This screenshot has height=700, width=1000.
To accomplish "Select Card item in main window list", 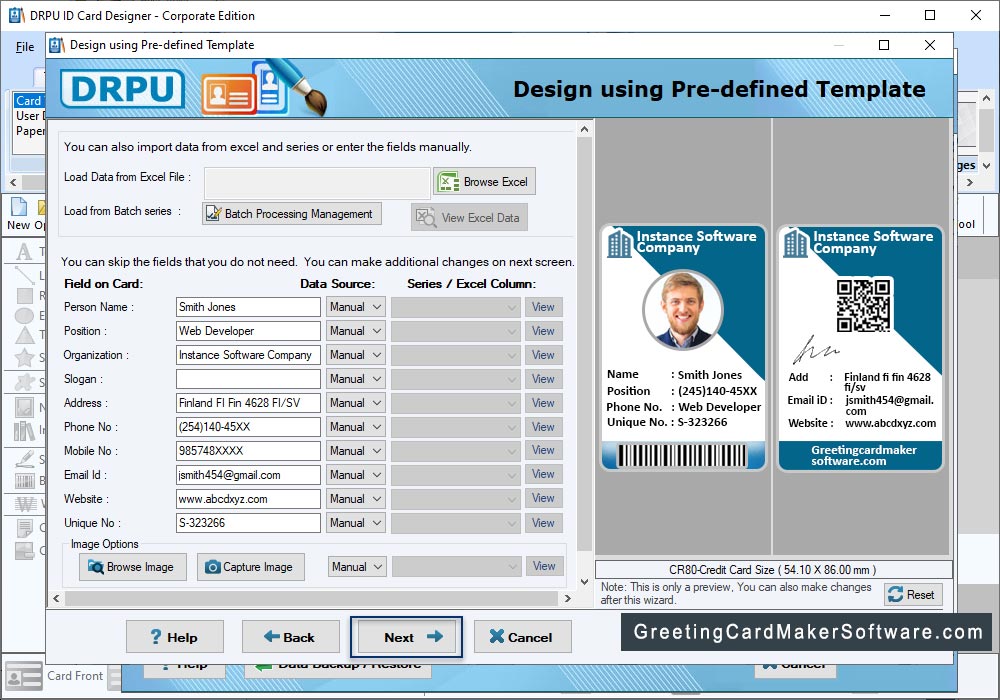I will pos(29,101).
